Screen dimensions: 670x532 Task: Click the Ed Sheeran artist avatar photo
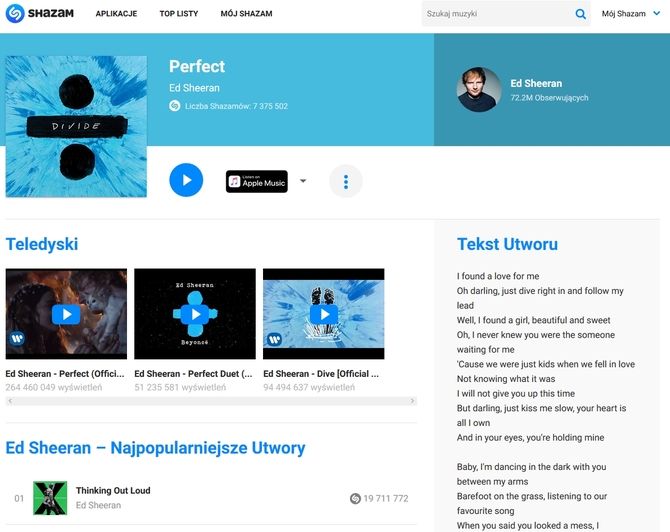[x=479, y=89]
